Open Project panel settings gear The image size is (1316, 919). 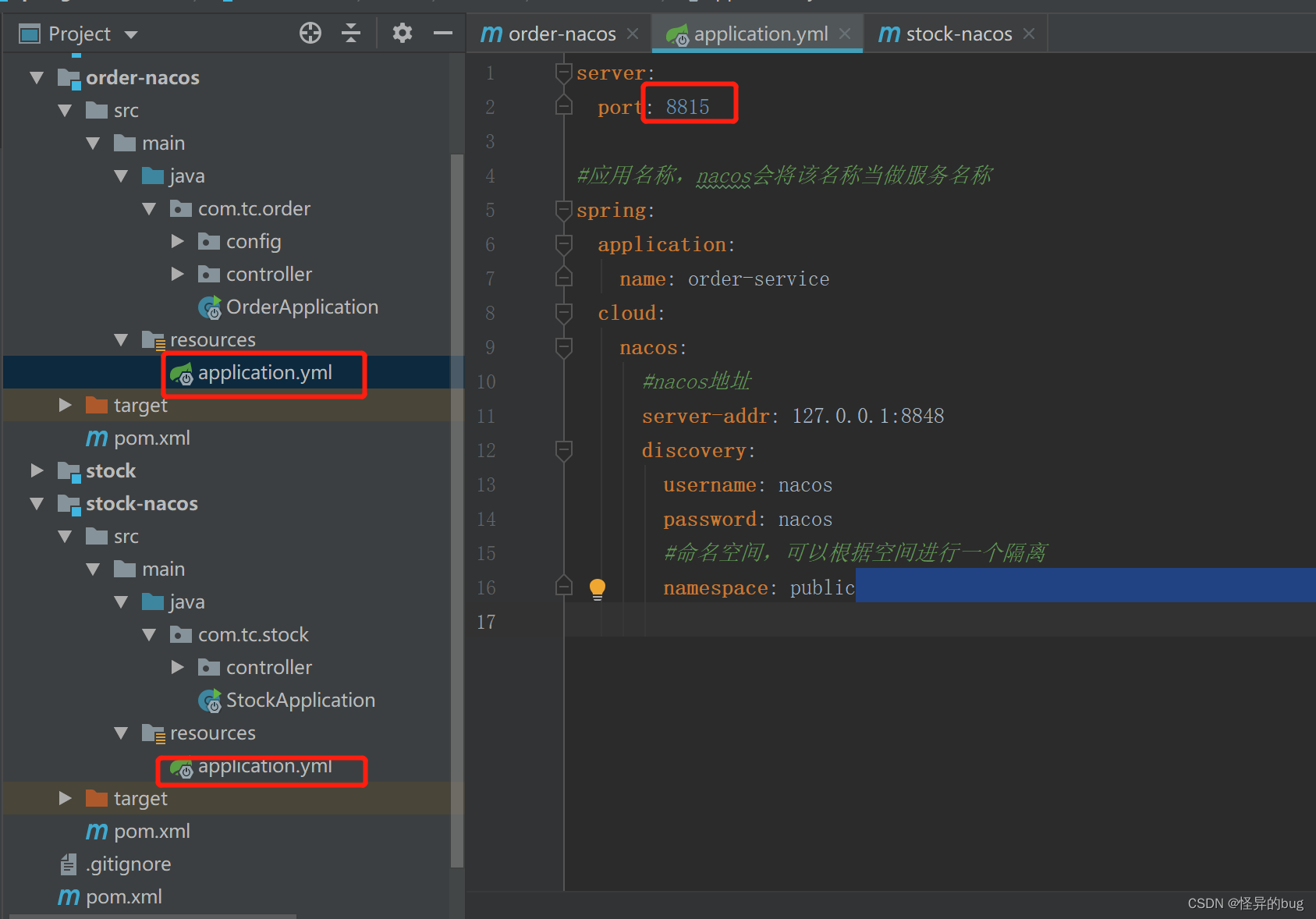click(403, 33)
